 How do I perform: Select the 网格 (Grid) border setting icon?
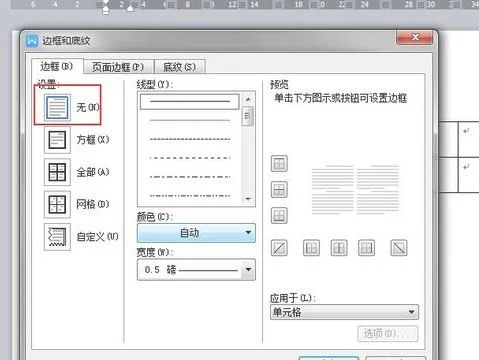pyautogui.click(x=57, y=204)
